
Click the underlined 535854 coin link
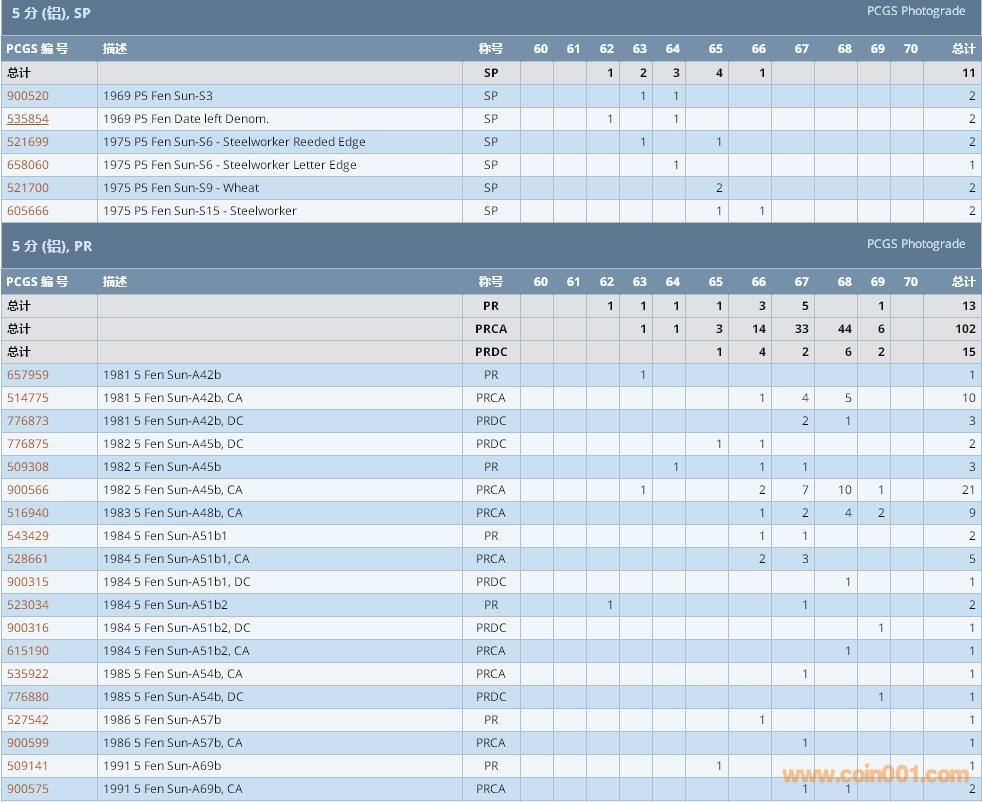[28, 119]
